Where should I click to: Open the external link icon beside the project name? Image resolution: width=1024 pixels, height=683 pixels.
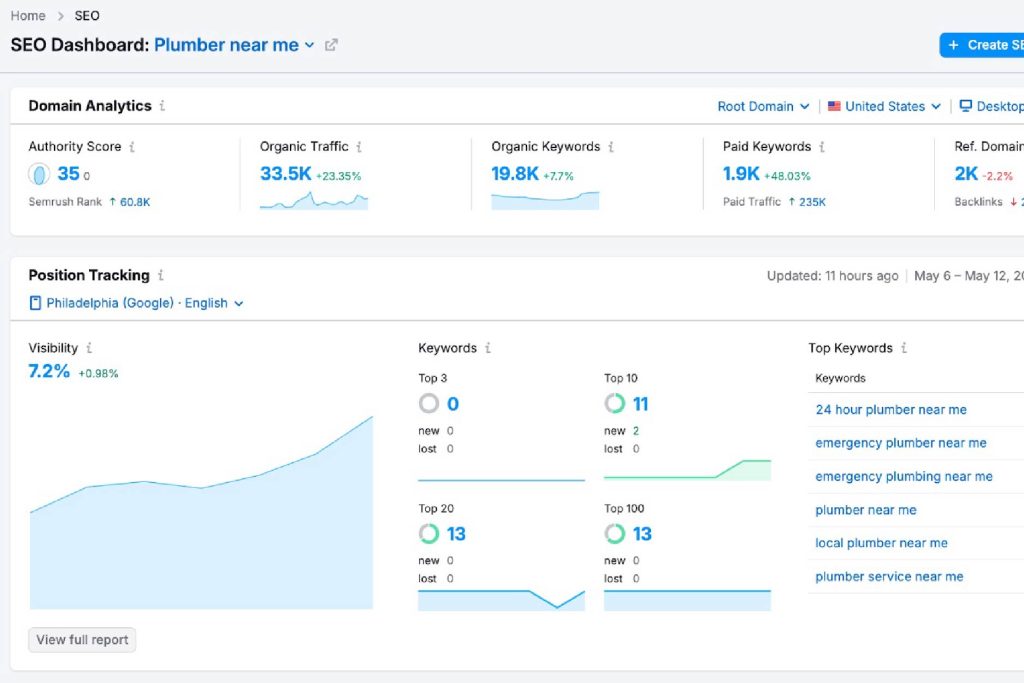[331, 45]
